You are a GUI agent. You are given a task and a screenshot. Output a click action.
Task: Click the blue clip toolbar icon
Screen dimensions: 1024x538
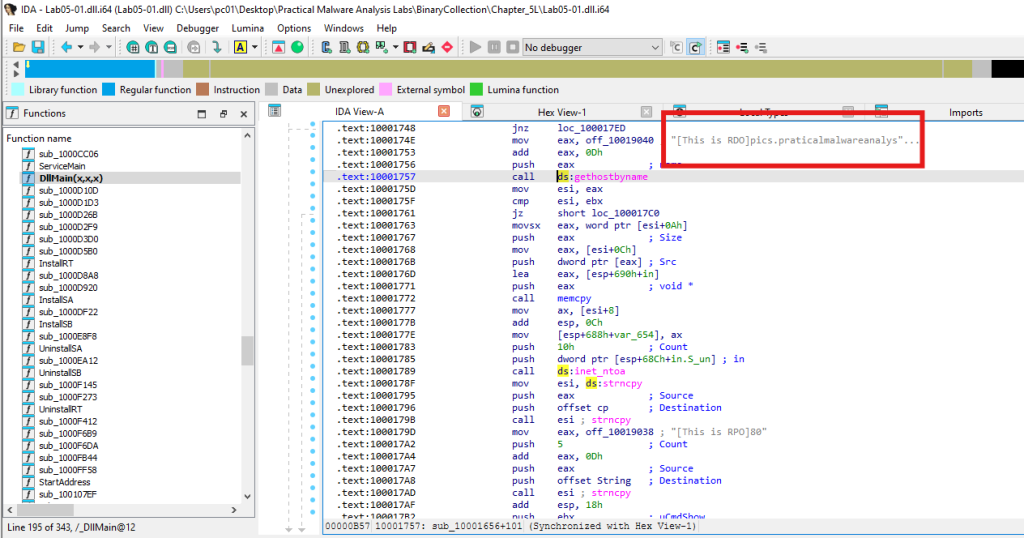326,48
